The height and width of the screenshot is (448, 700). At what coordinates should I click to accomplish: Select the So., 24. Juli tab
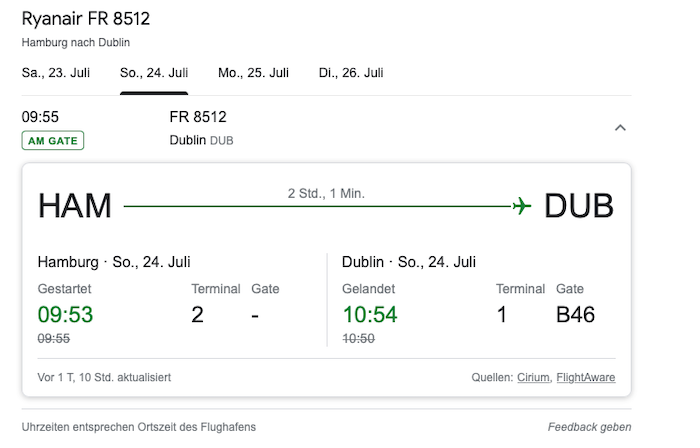(x=154, y=73)
